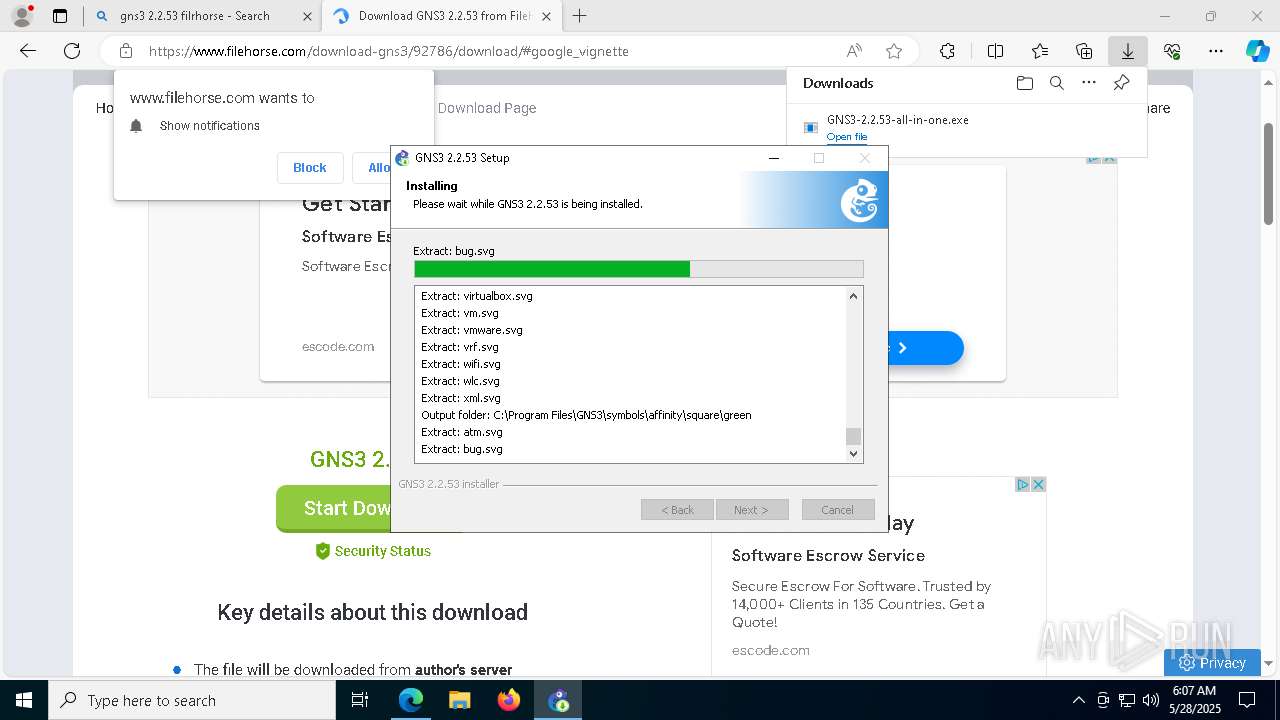This screenshot has height=720, width=1280.
Task: Open the Copilot sidebar icon
Action: (x=1258, y=51)
